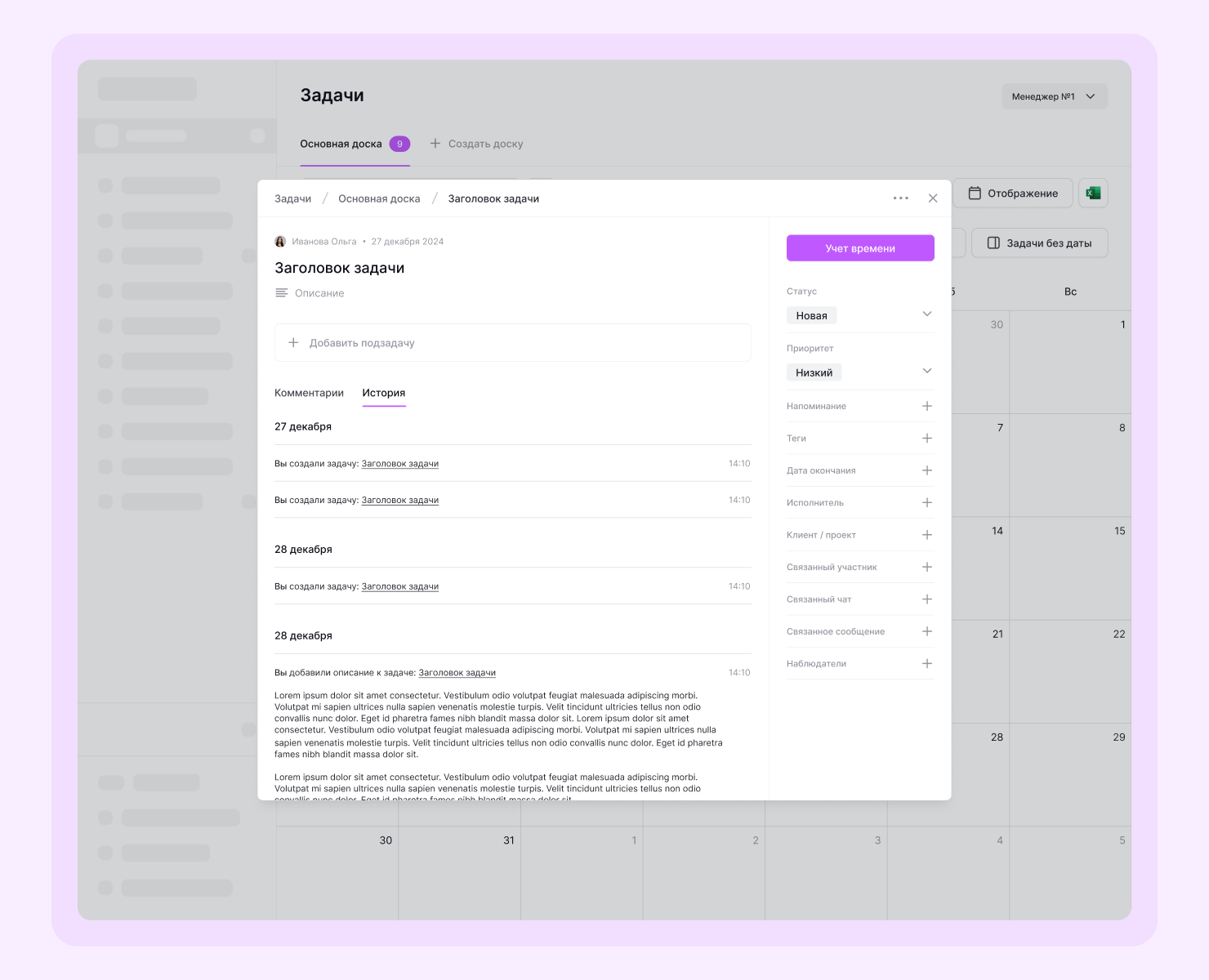
Task: Click date 27 декабря 2024 in header
Action: tap(408, 242)
